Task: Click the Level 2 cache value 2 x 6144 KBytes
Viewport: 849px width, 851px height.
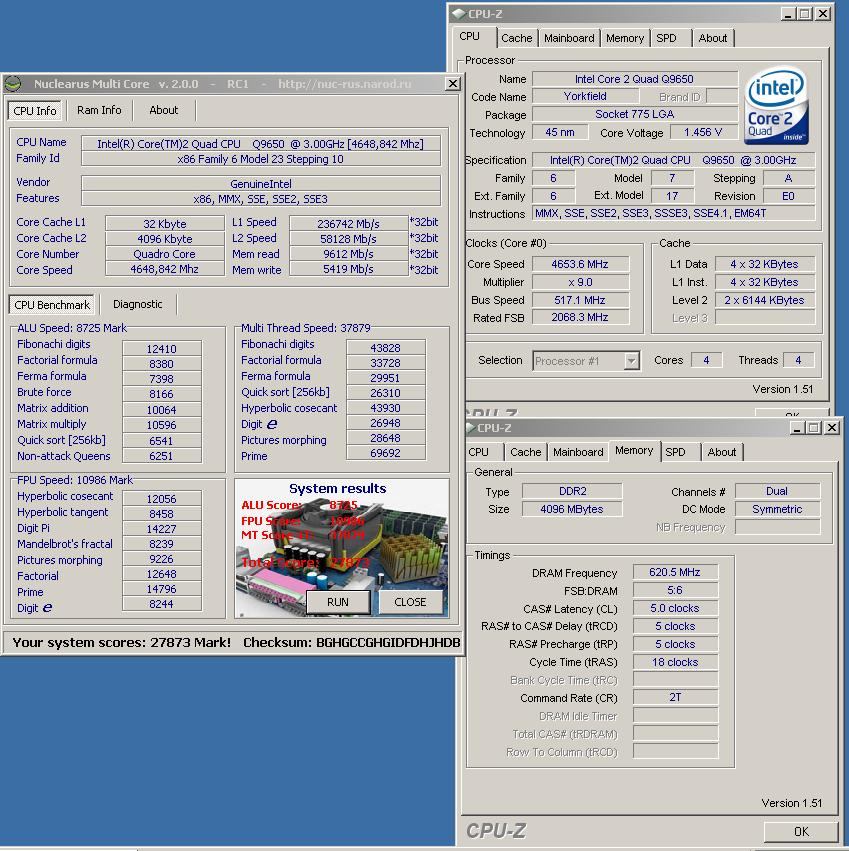Action: point(764,300)
